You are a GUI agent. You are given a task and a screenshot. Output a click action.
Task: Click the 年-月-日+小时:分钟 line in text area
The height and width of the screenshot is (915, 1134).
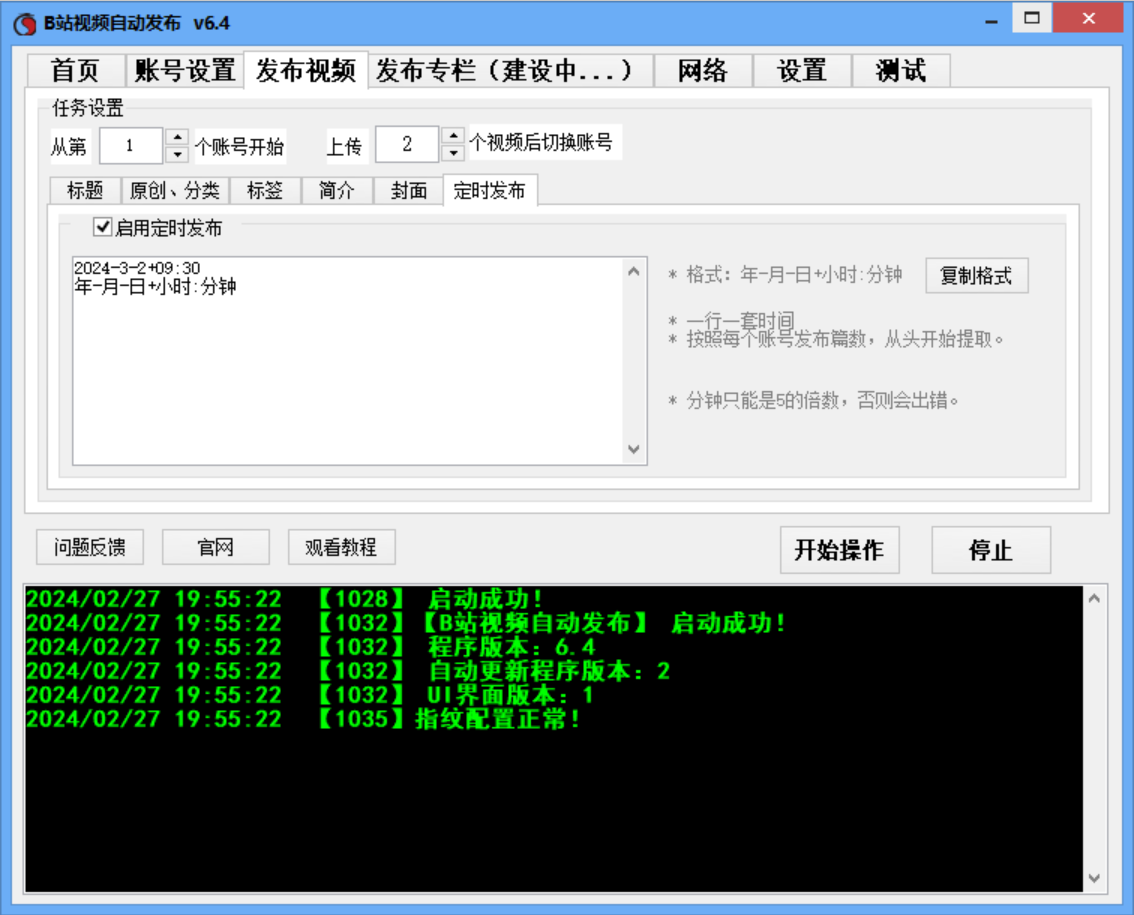click(155, 286)
